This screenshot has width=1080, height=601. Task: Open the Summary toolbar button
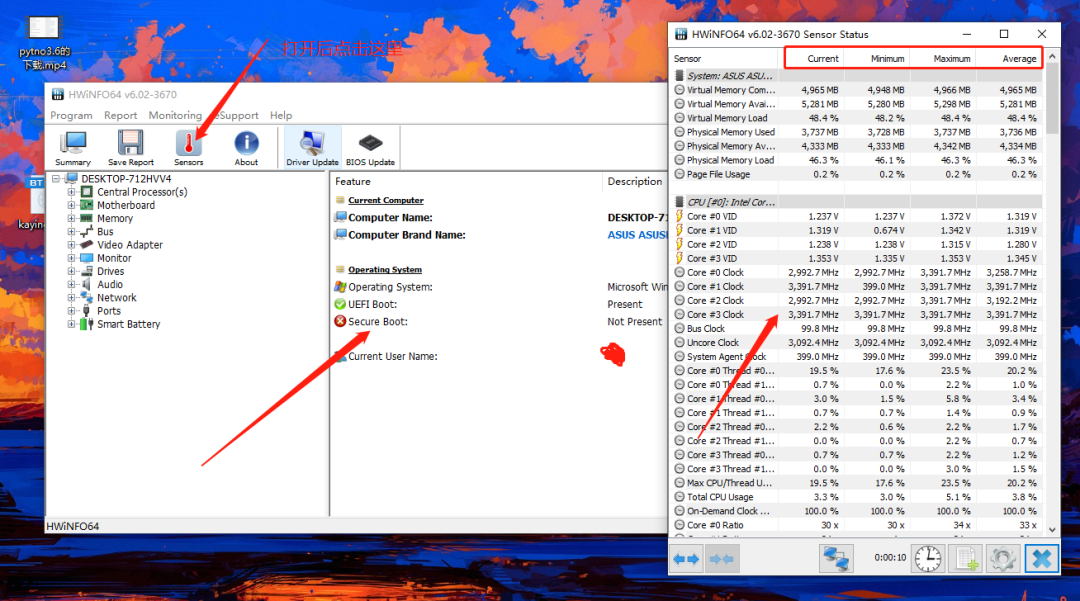tap(73, 147)
